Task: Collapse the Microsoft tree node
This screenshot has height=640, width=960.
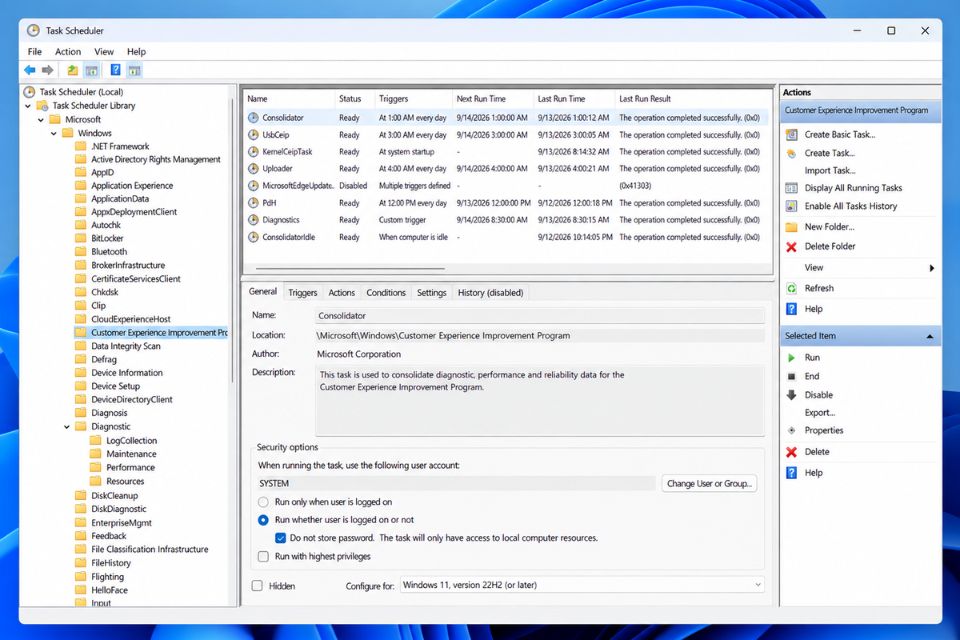Action: (41, 120)
